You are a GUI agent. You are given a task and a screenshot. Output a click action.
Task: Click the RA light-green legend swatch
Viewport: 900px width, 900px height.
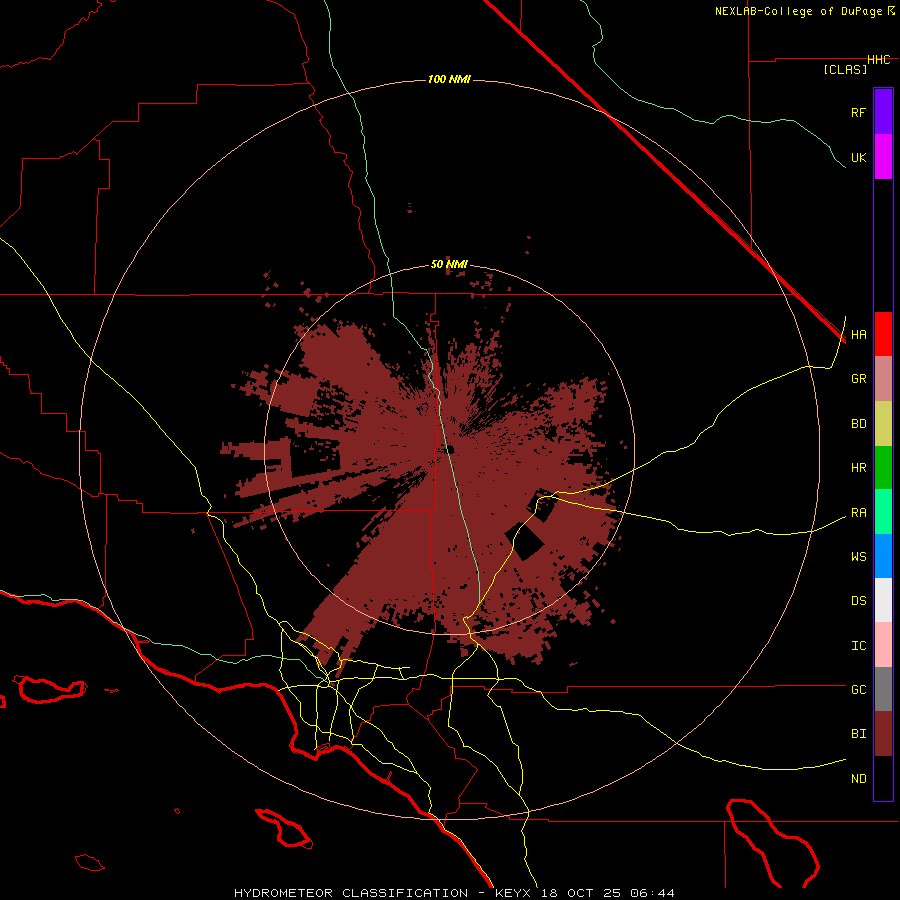pyautogui.click(x=883, y=512)
